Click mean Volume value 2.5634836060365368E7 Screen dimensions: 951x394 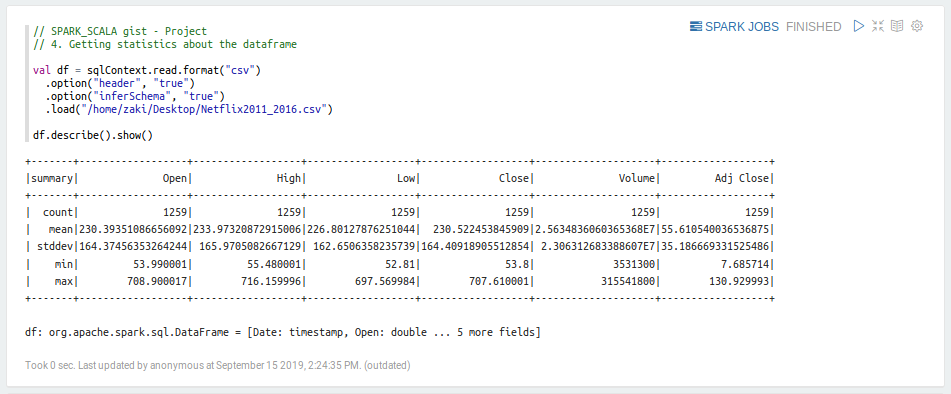[596, 230]
